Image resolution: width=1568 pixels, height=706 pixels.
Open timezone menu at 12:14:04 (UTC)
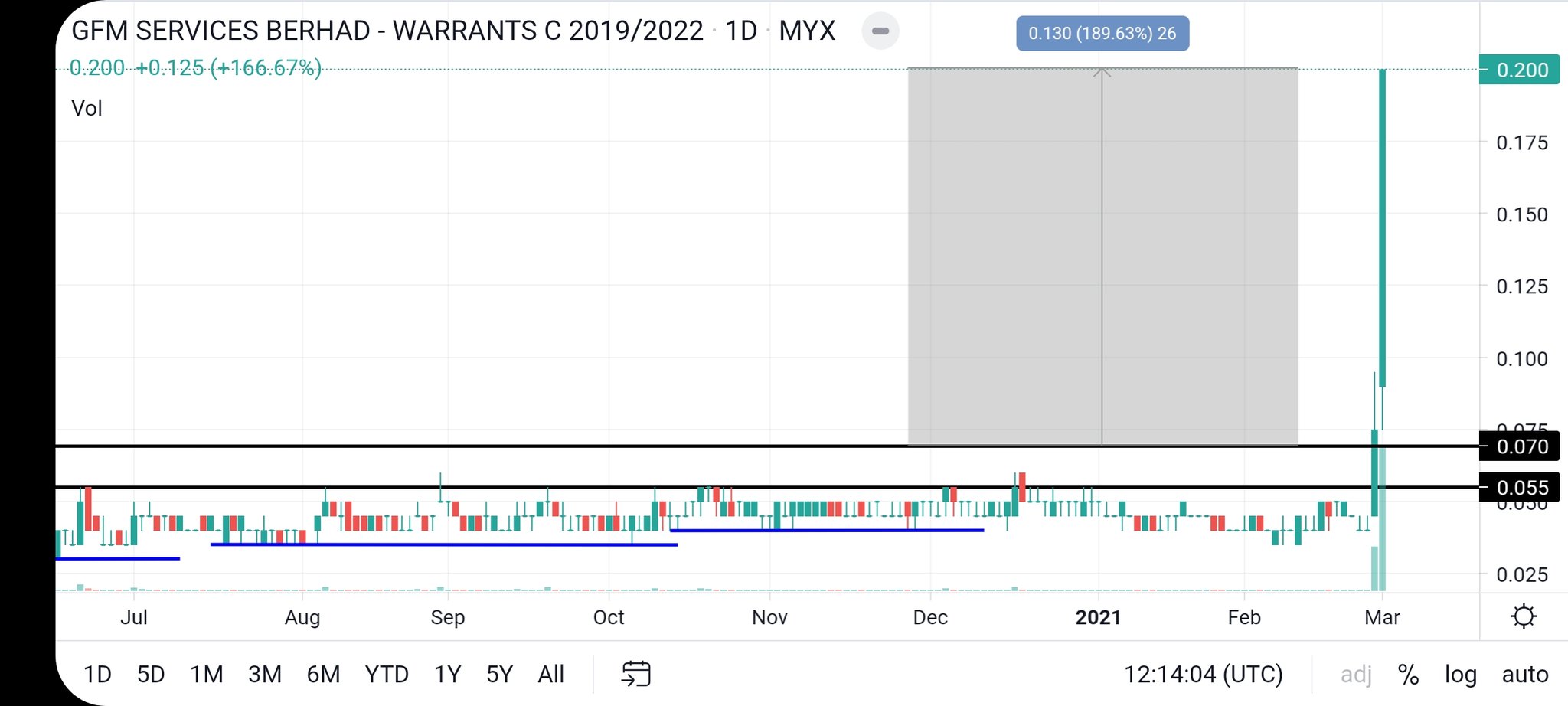tap(1203, 675)
